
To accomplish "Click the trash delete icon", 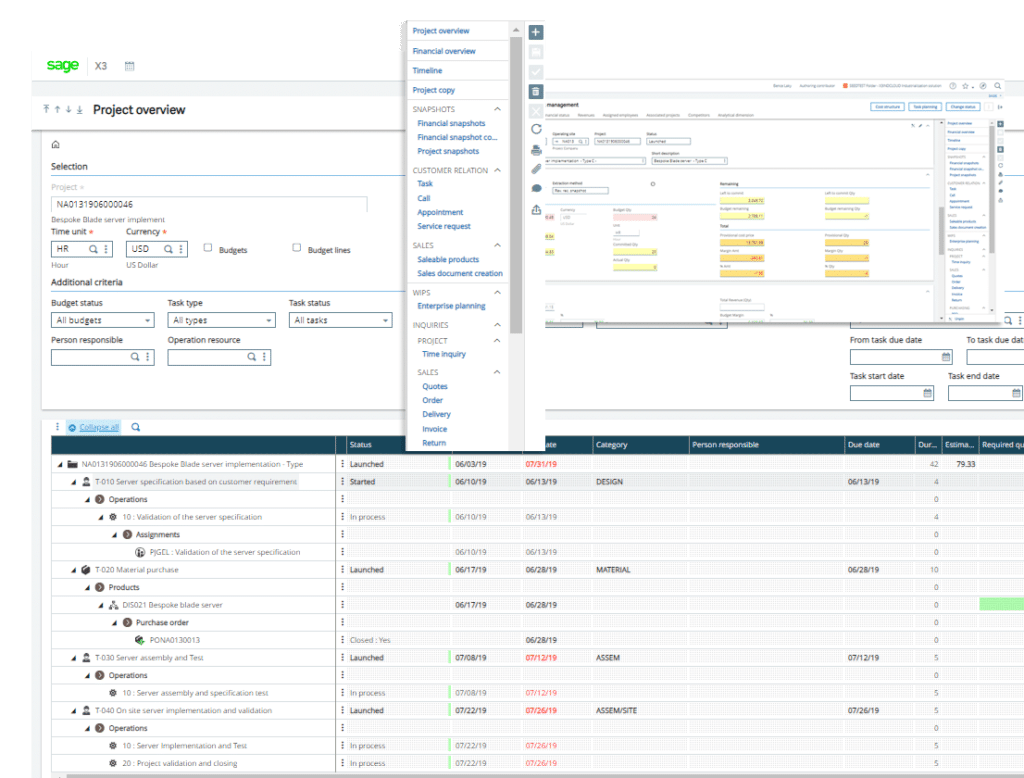I will [x=536, y=91].
